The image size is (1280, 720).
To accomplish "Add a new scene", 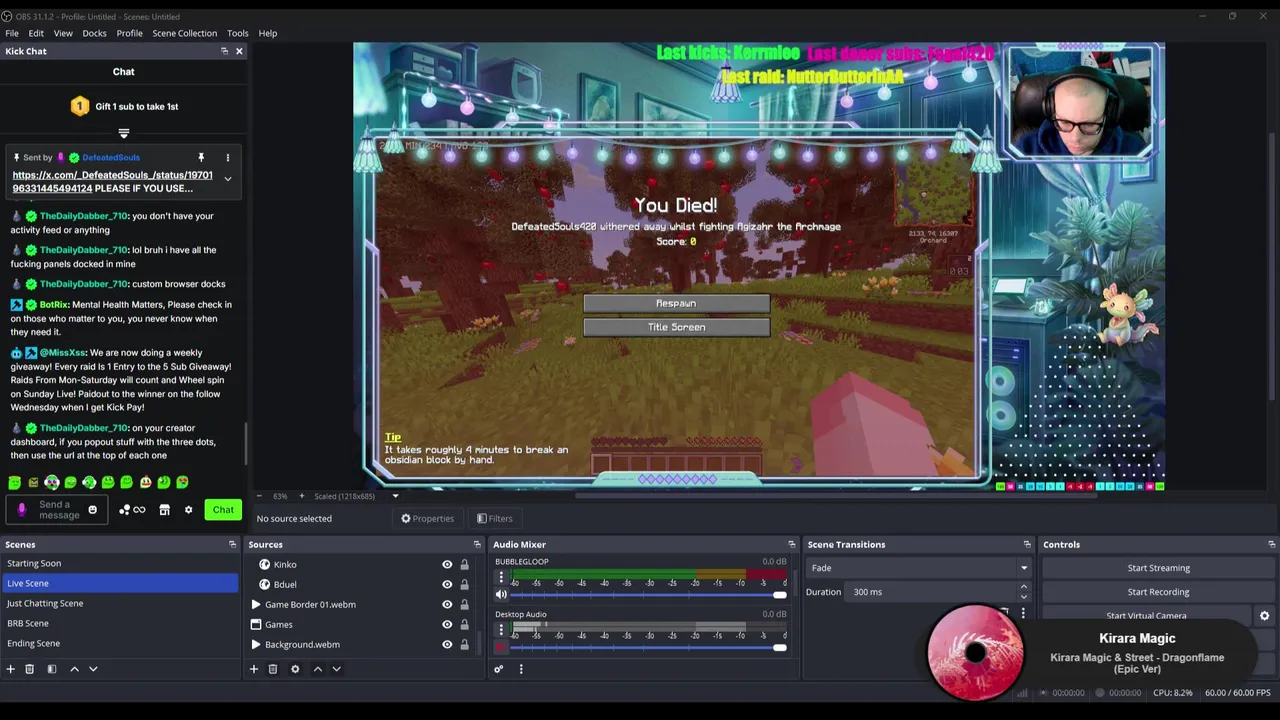I will (11, 669).
